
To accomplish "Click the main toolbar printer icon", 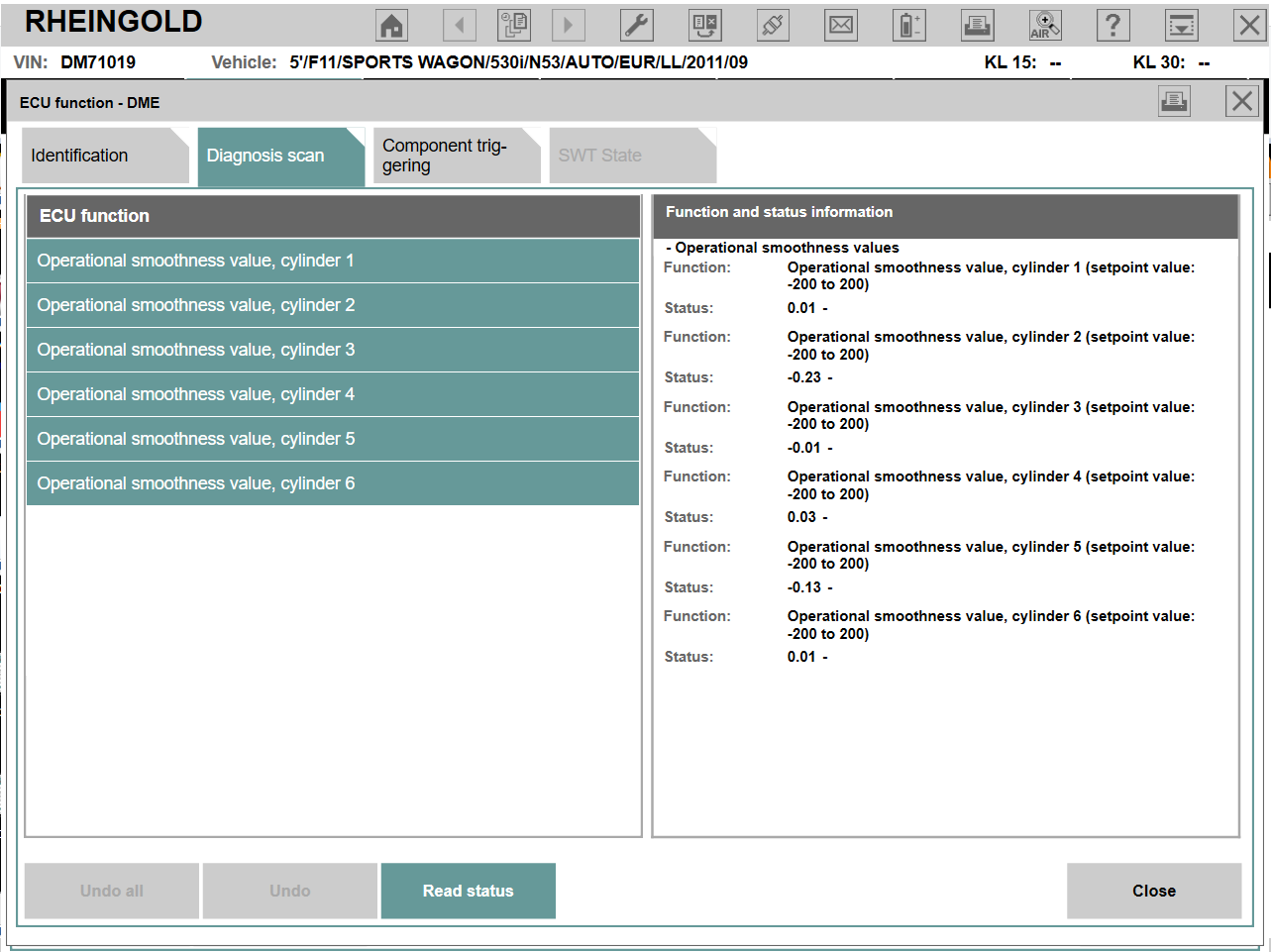I will pos(977,25).
